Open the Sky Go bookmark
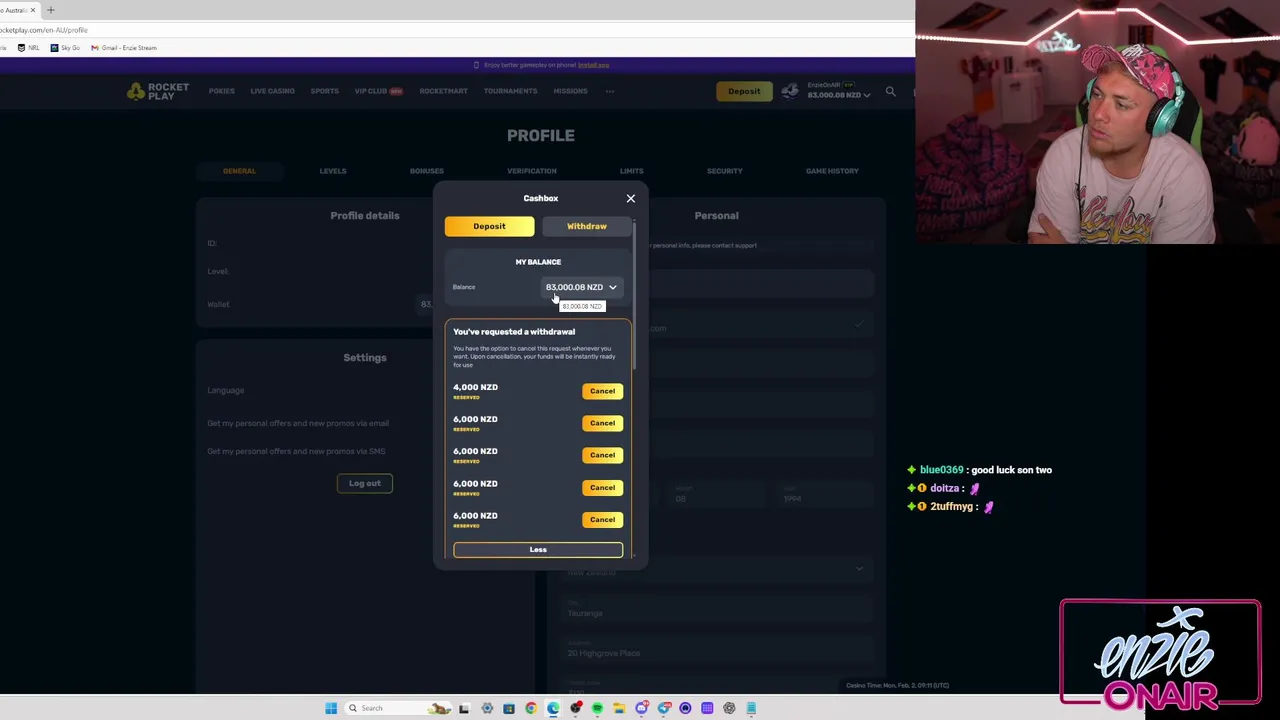Image resolution: width=1280 pixels, height=720 pixels. click(65, 47)
